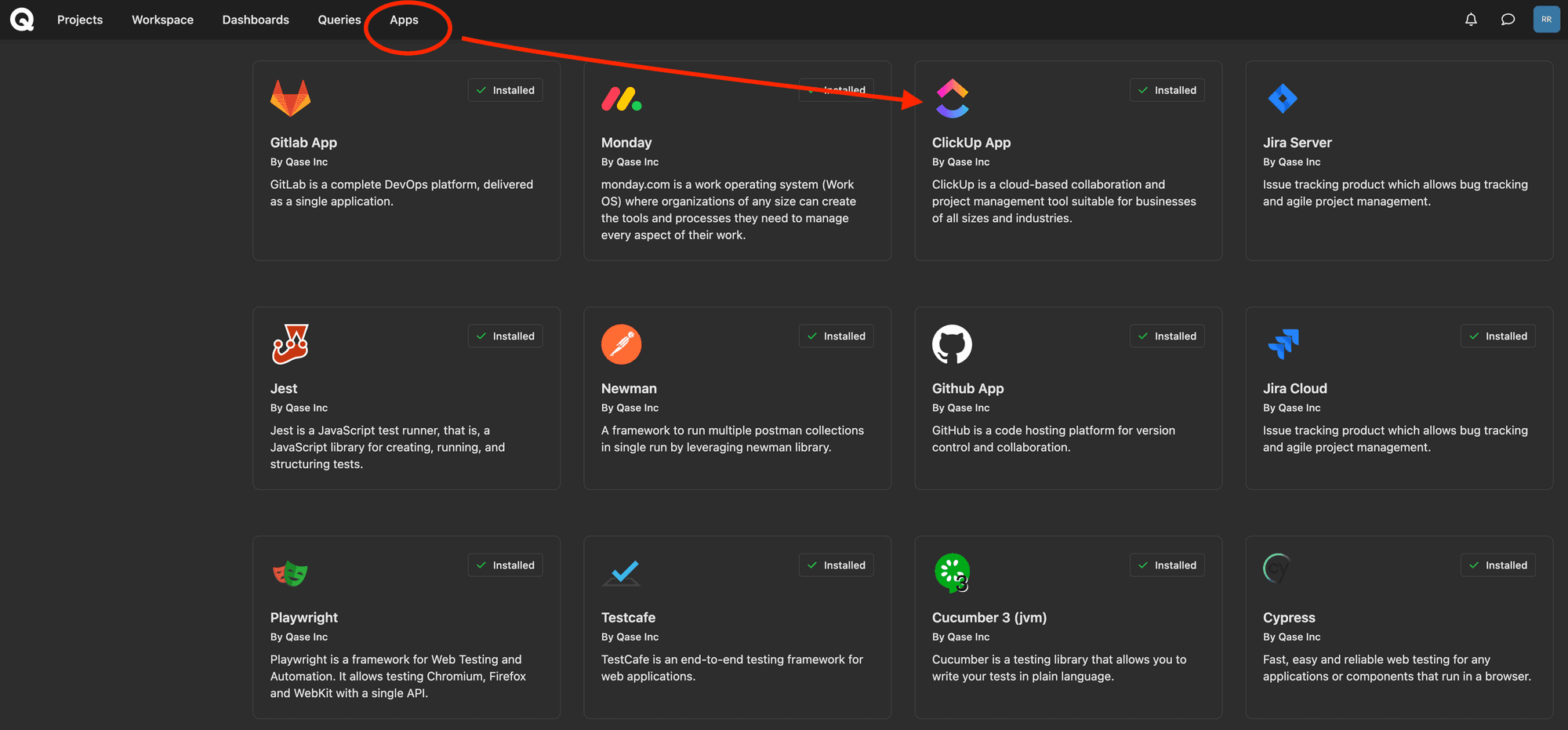1568x730 pixels.
Task: Click 'By Qase Inc' under Newman
Action: click(x=630, y=409)
